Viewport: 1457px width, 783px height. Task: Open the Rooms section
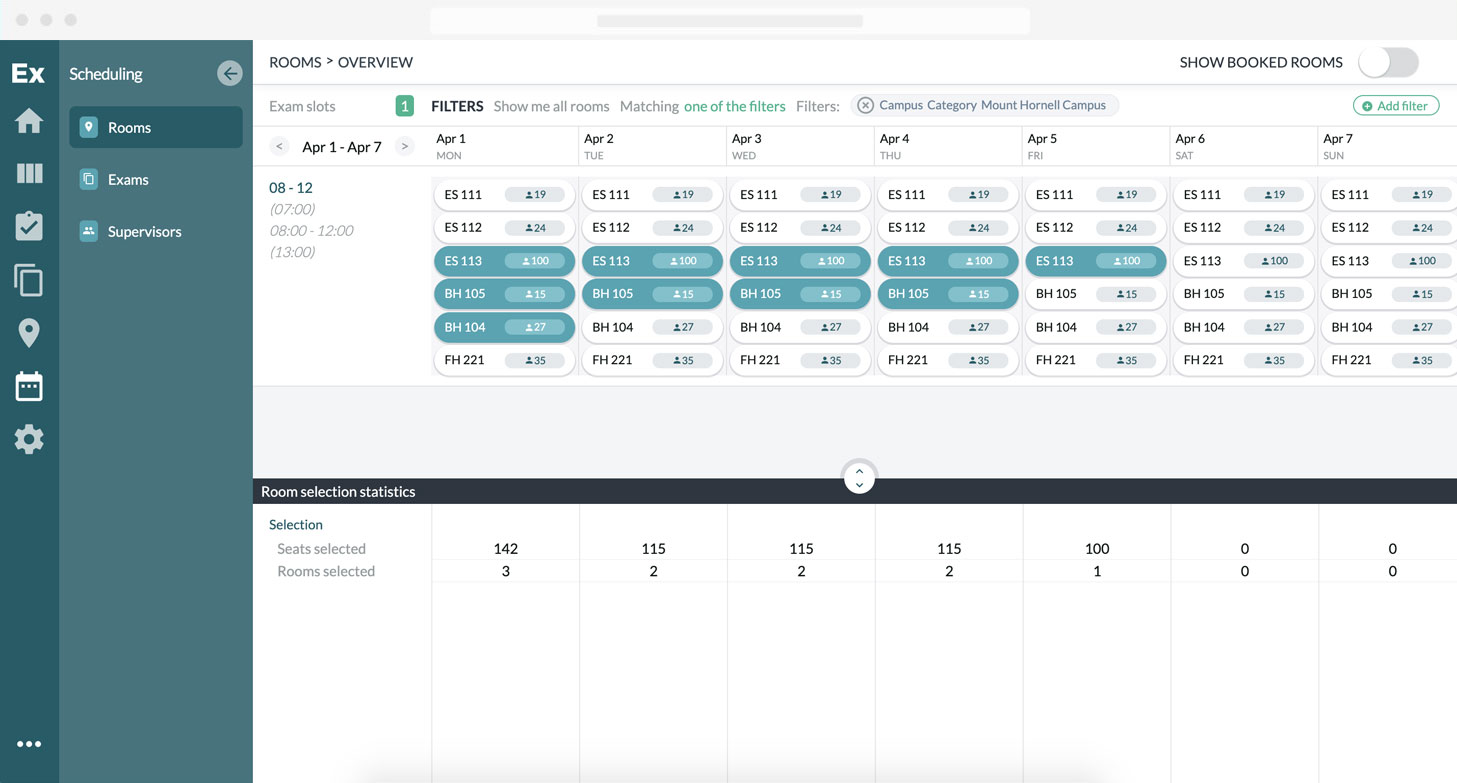(156, 127)
